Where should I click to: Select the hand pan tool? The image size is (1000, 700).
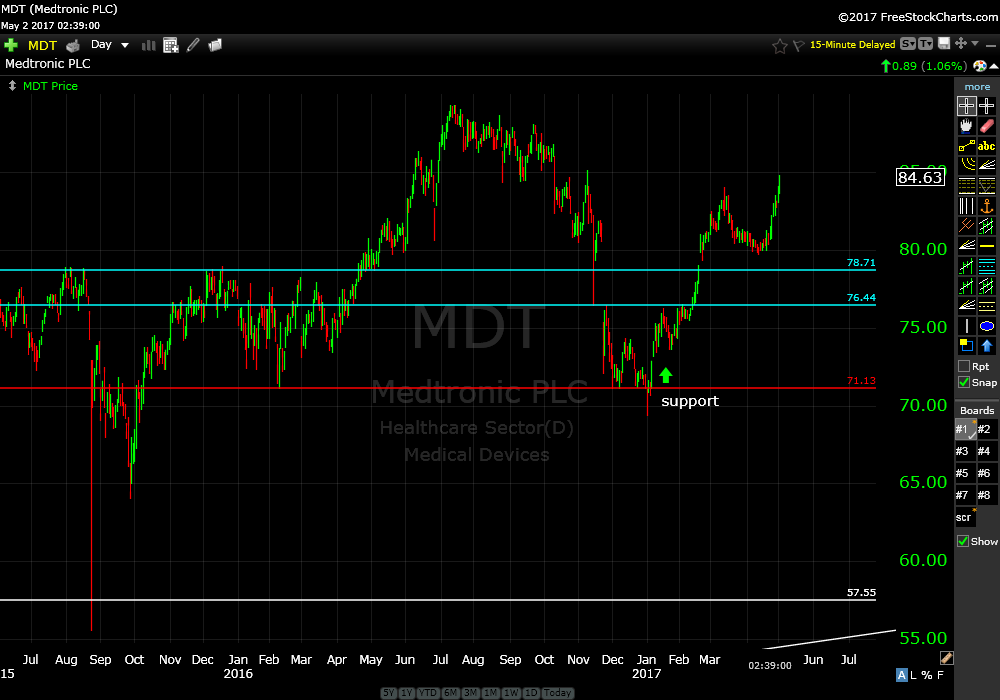[966, 126]
